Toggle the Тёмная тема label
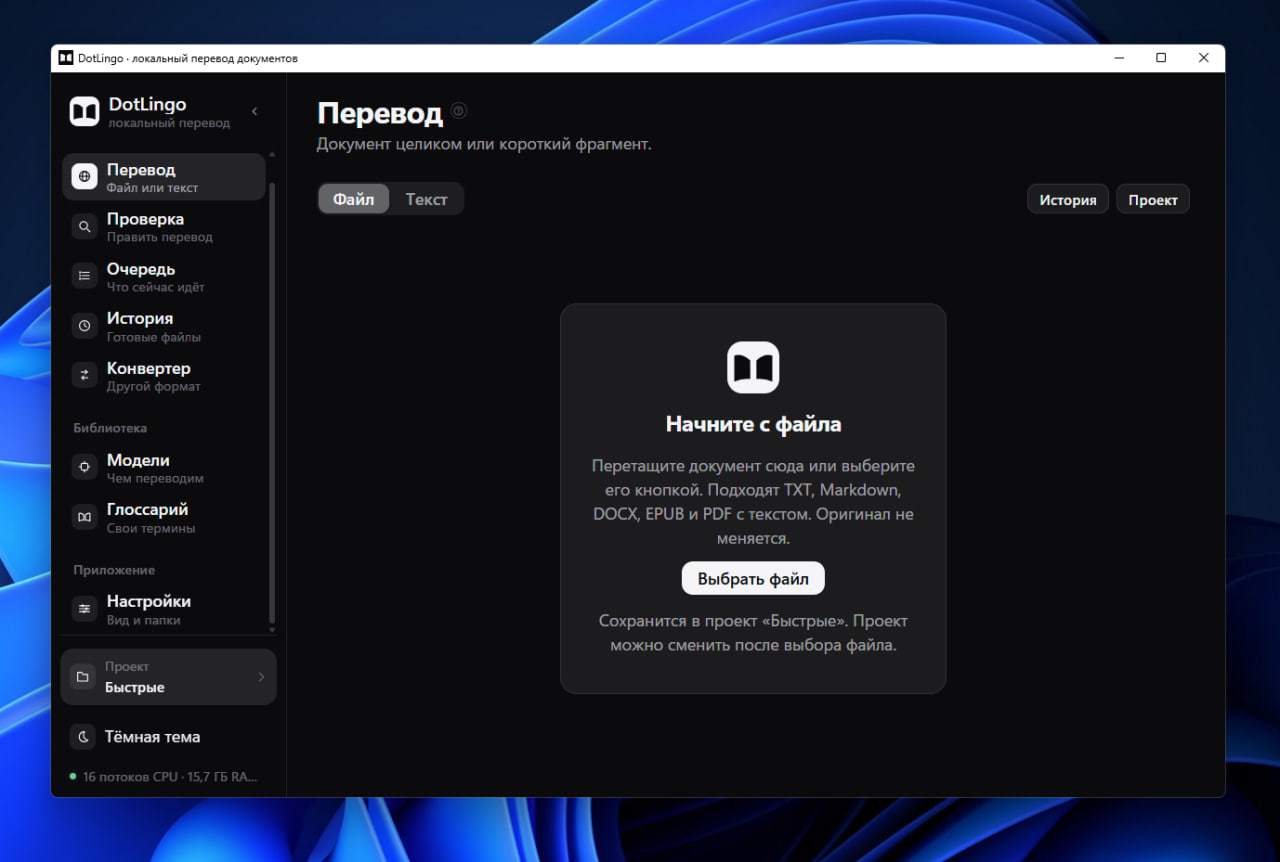Viewport: 1280px width, 862px height. coord(153,737)
